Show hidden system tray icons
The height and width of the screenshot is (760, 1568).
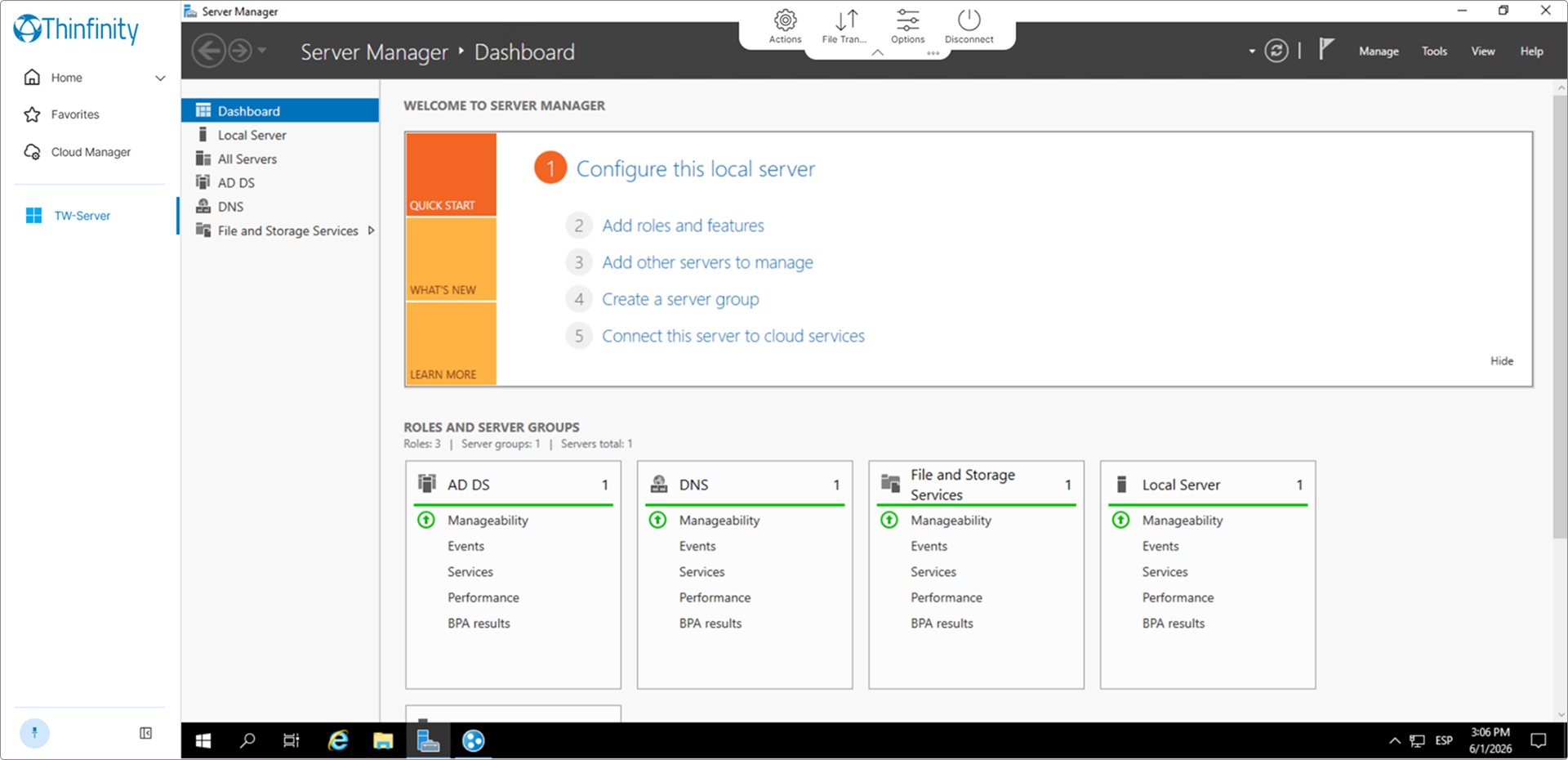click(1394, 740)
